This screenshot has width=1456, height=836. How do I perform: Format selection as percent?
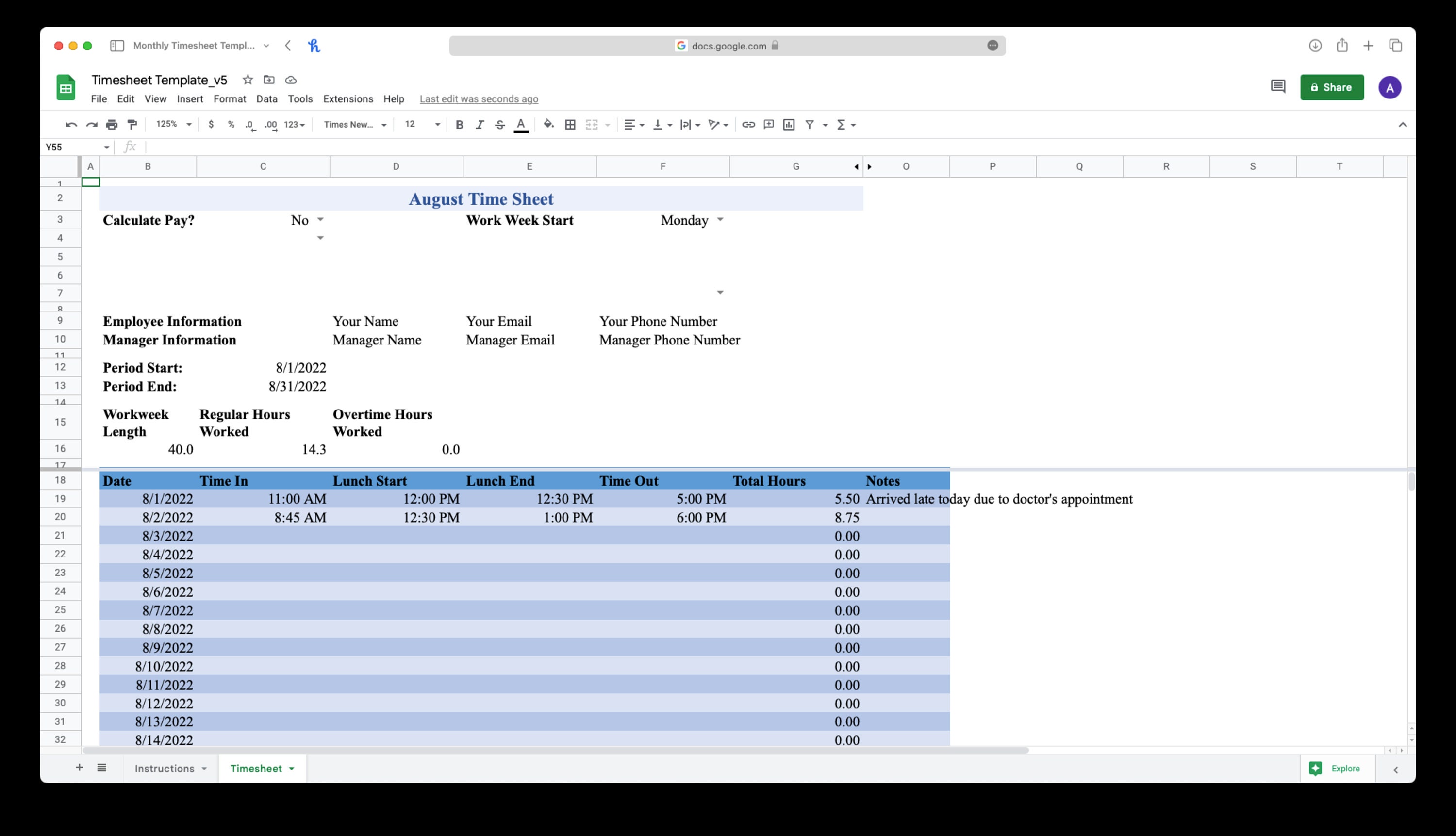232,124
